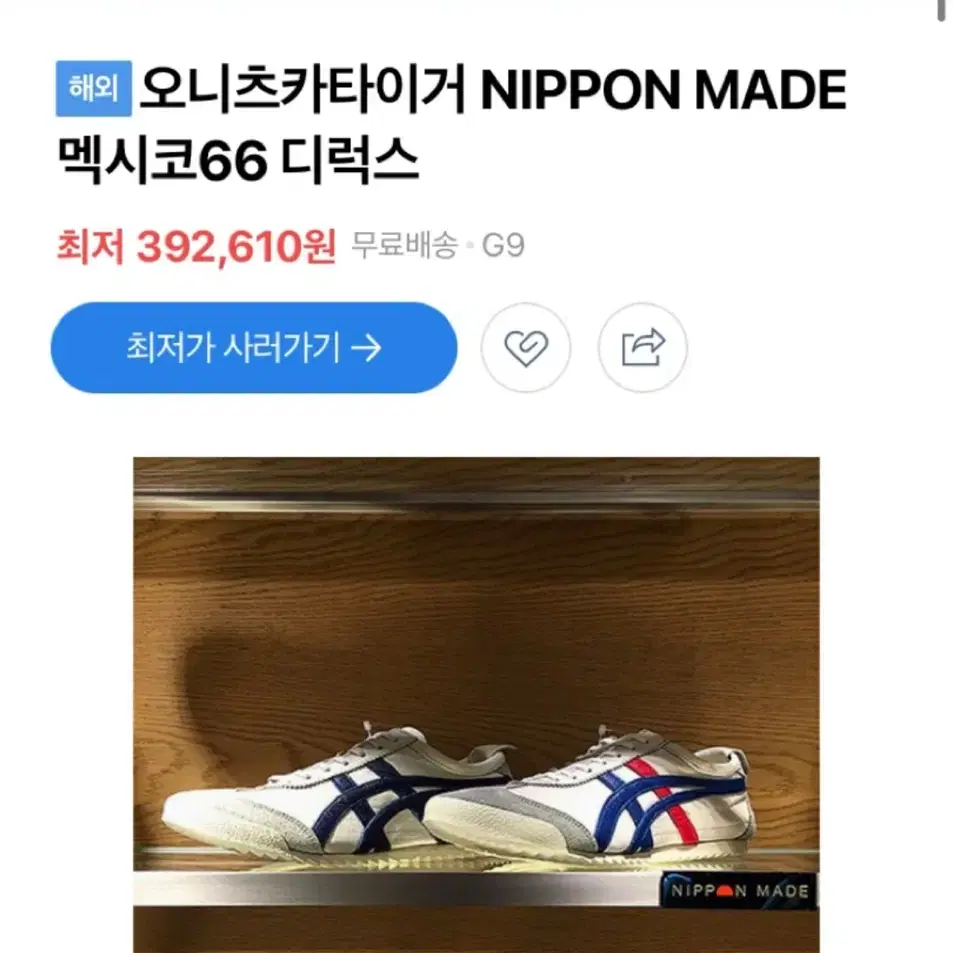Click the metal shelf edge below sneakers
The height and width of the screenshot is (953, 953).
[x=395, y=889]
